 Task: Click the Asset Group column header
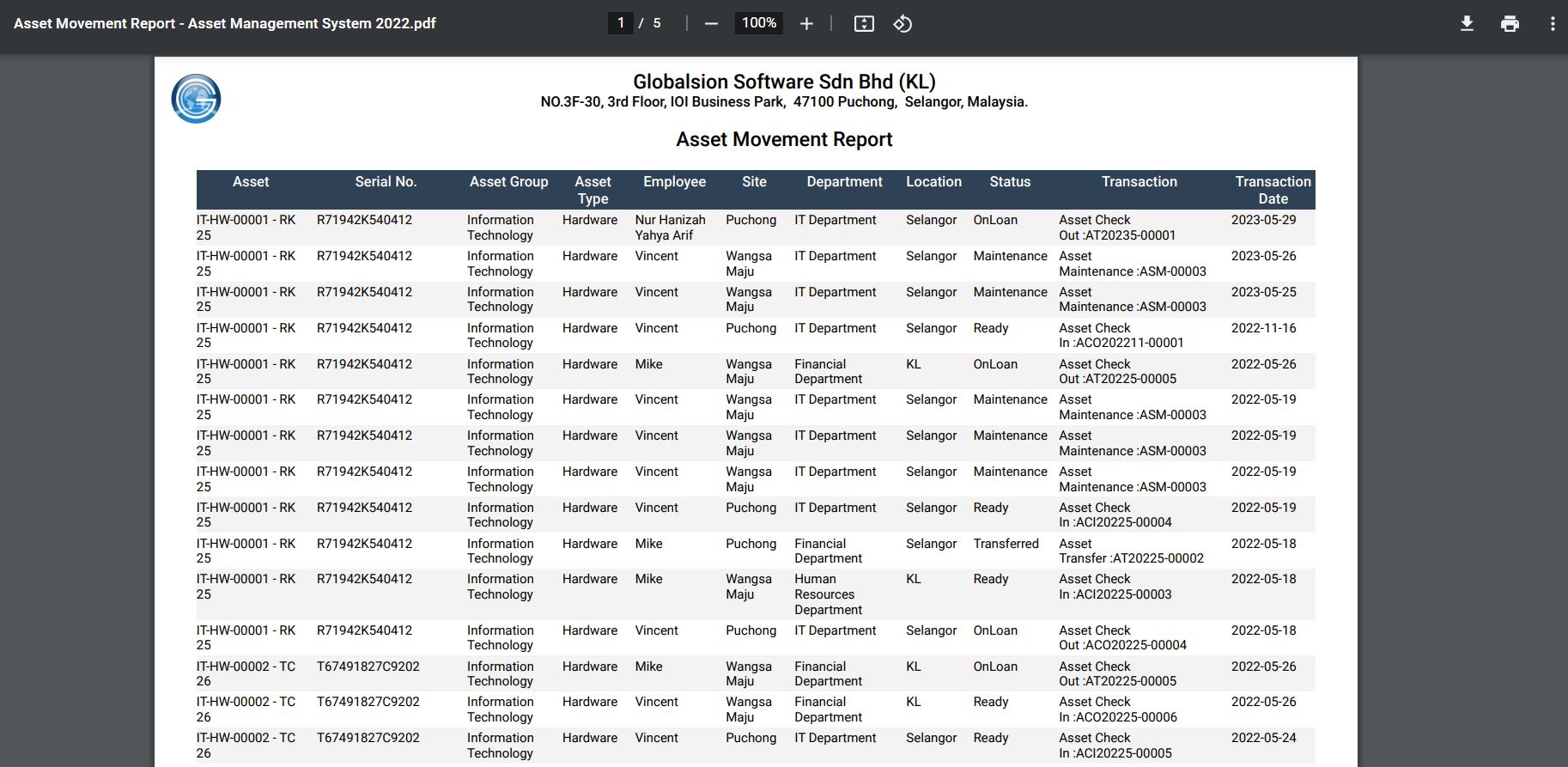click(x=508, y=182)
